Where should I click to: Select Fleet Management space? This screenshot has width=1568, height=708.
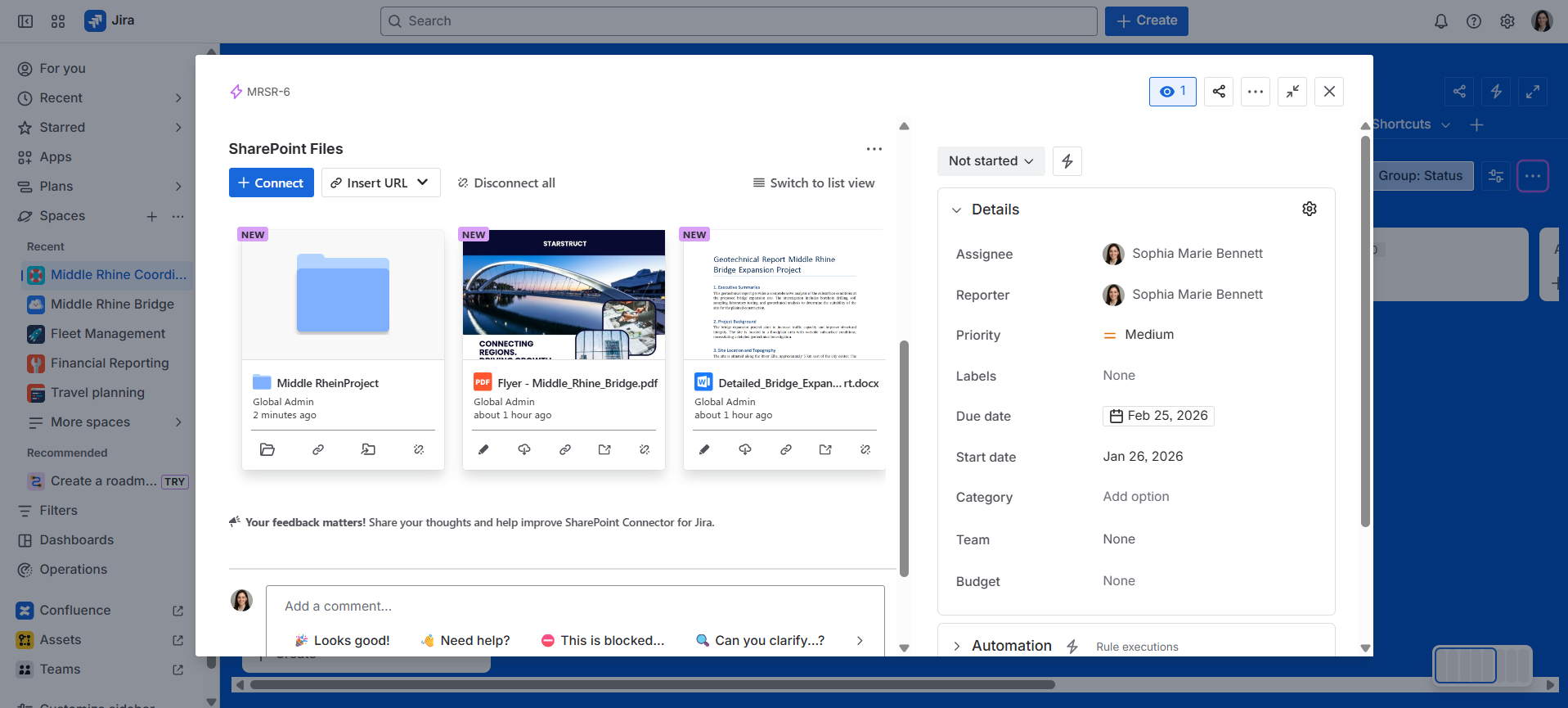point(108,334)
